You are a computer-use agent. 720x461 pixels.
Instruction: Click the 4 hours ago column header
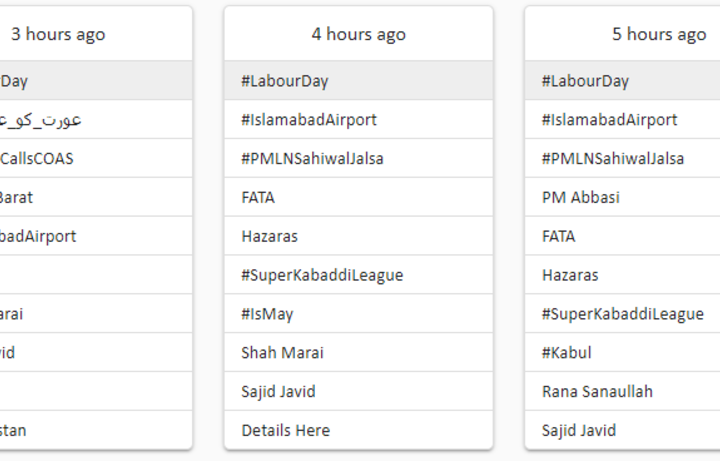[x=359, y=34]
